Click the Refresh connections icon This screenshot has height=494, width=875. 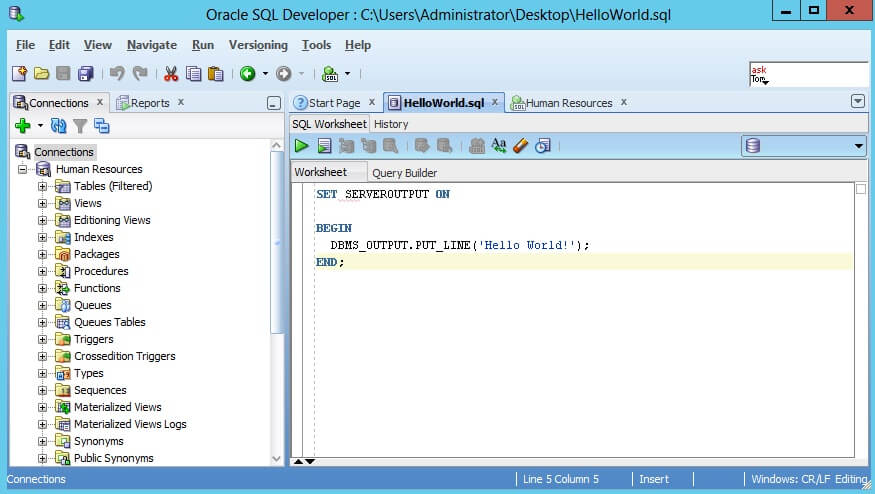(x=58, y=126)
